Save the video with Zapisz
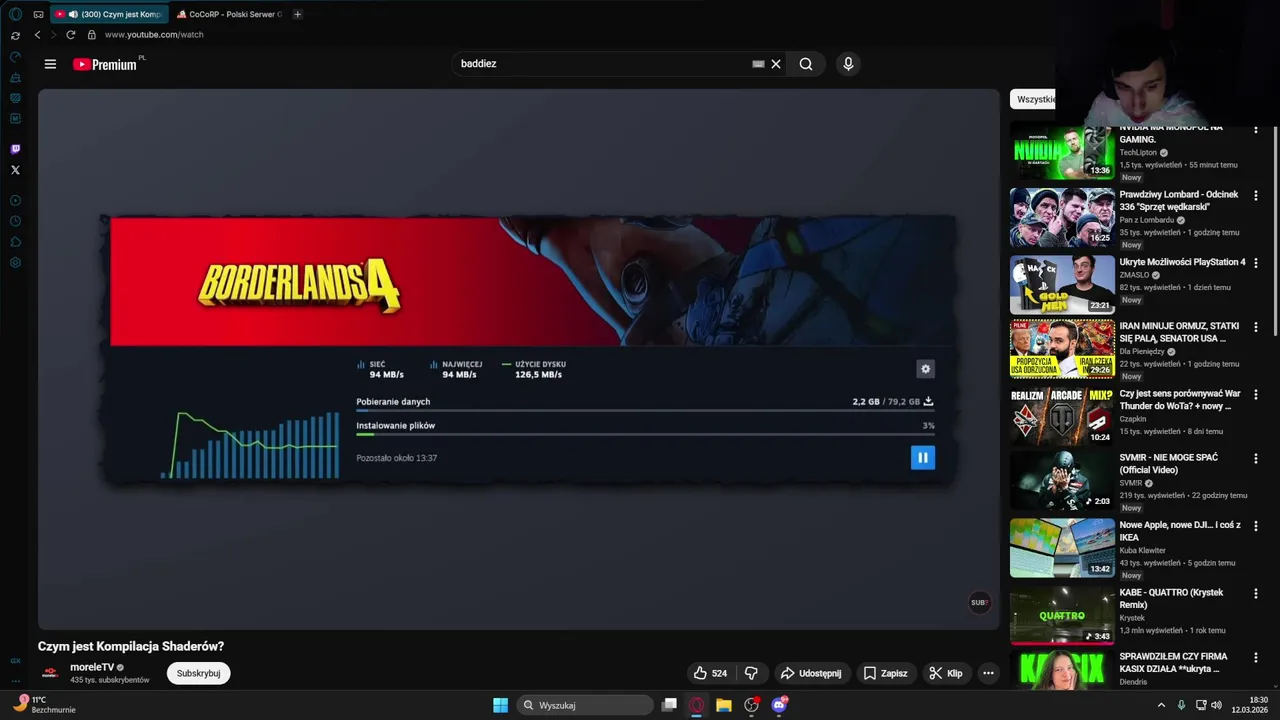This screenshot has height=720, width=1280. coord(886,673)
